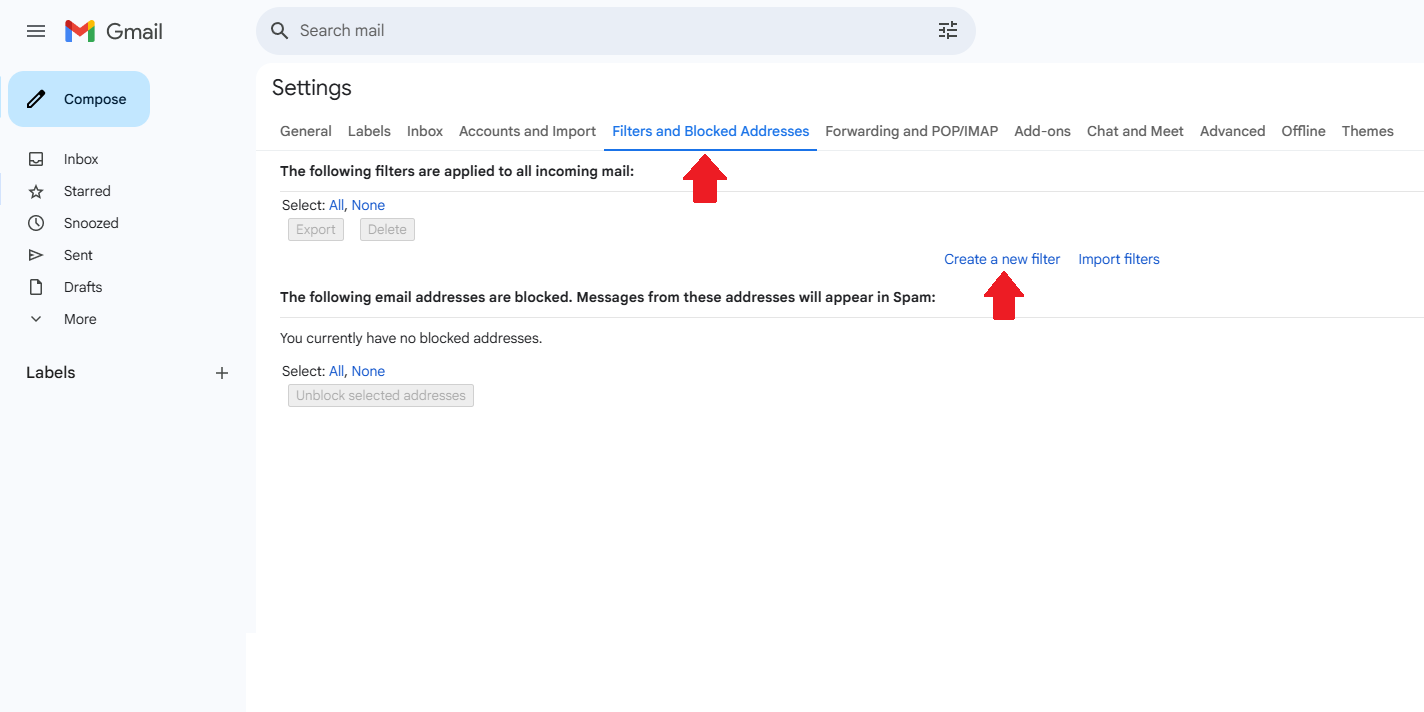Click the search magnifier icon
The image size is (1424, 712).
[x=280, y=31]
